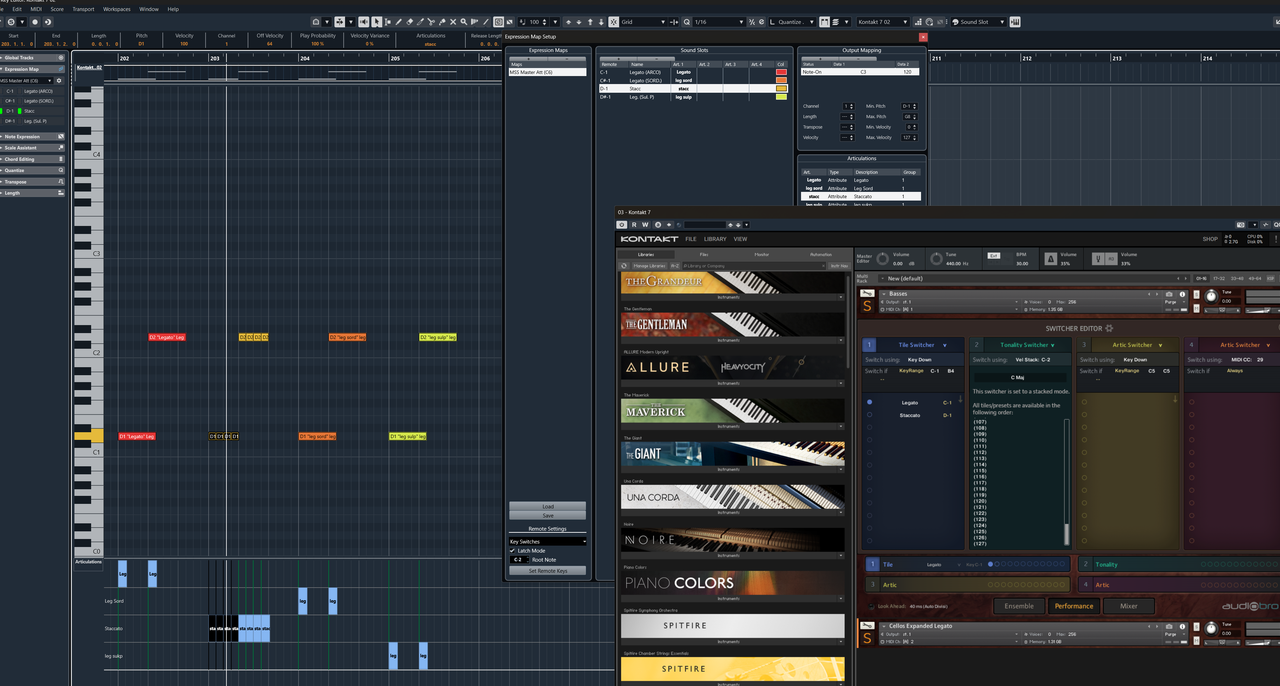Click the Kontakt metronome icon
Image resolution: width=1280 pixels, height=686 pixels.
[1050, 259]
